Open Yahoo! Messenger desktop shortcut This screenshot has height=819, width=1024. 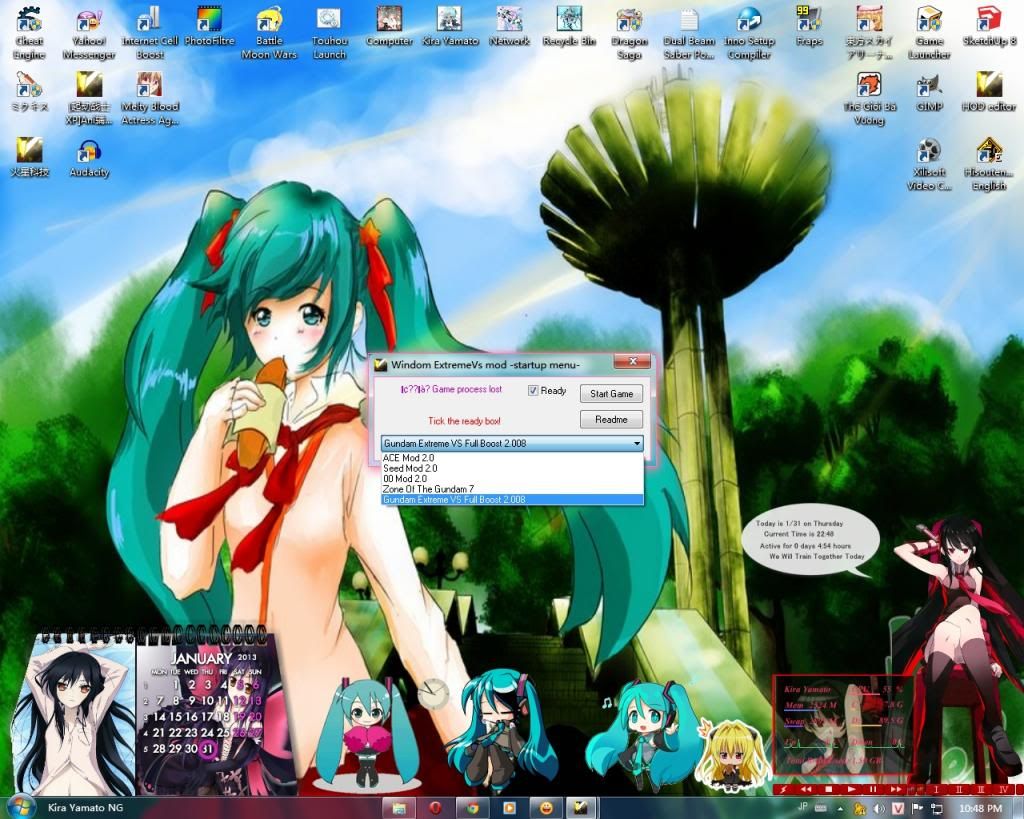[x=89, y=34]
